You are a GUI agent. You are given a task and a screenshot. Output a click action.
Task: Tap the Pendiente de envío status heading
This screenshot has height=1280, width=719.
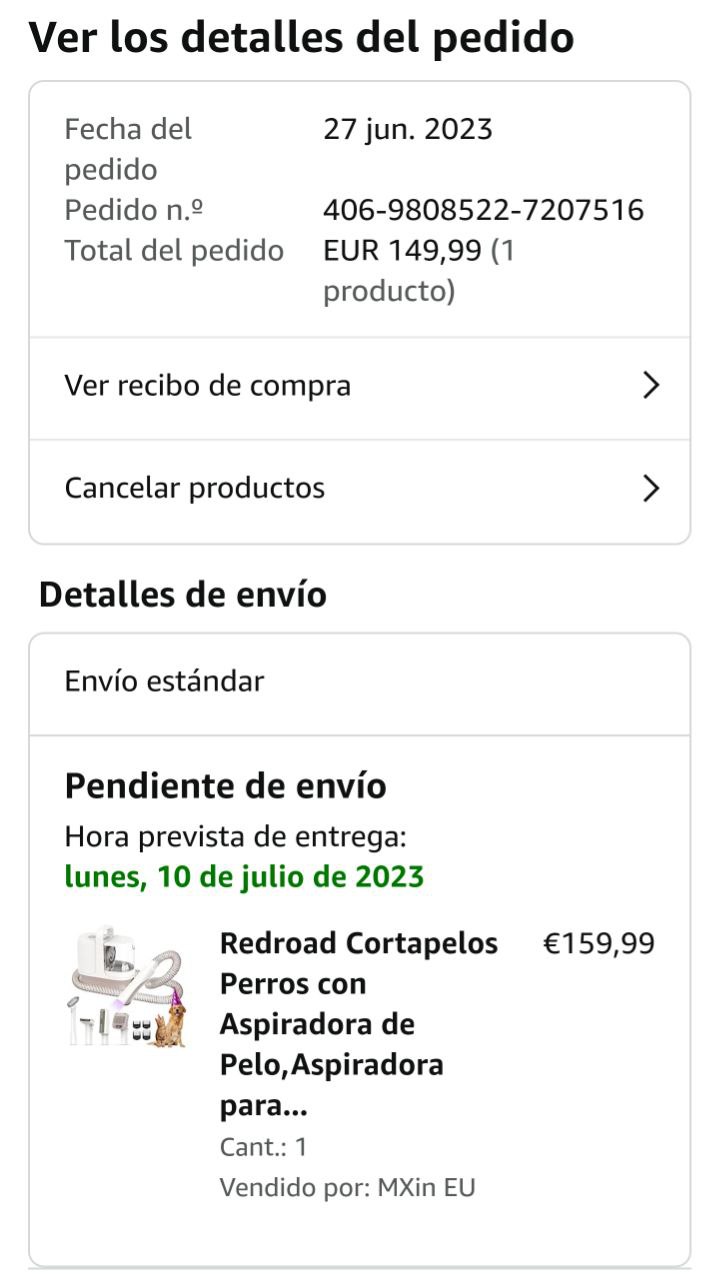225,786
